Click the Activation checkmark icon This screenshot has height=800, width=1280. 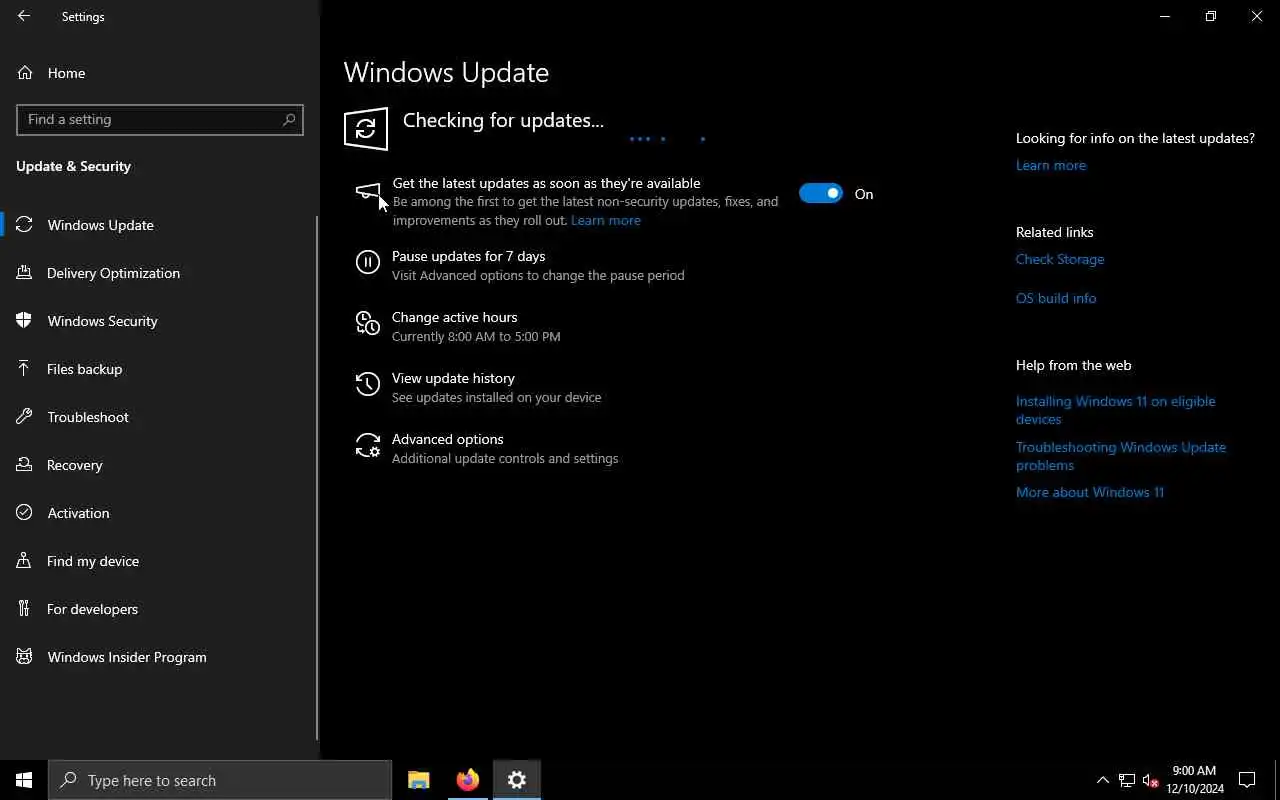coord(24,513)
